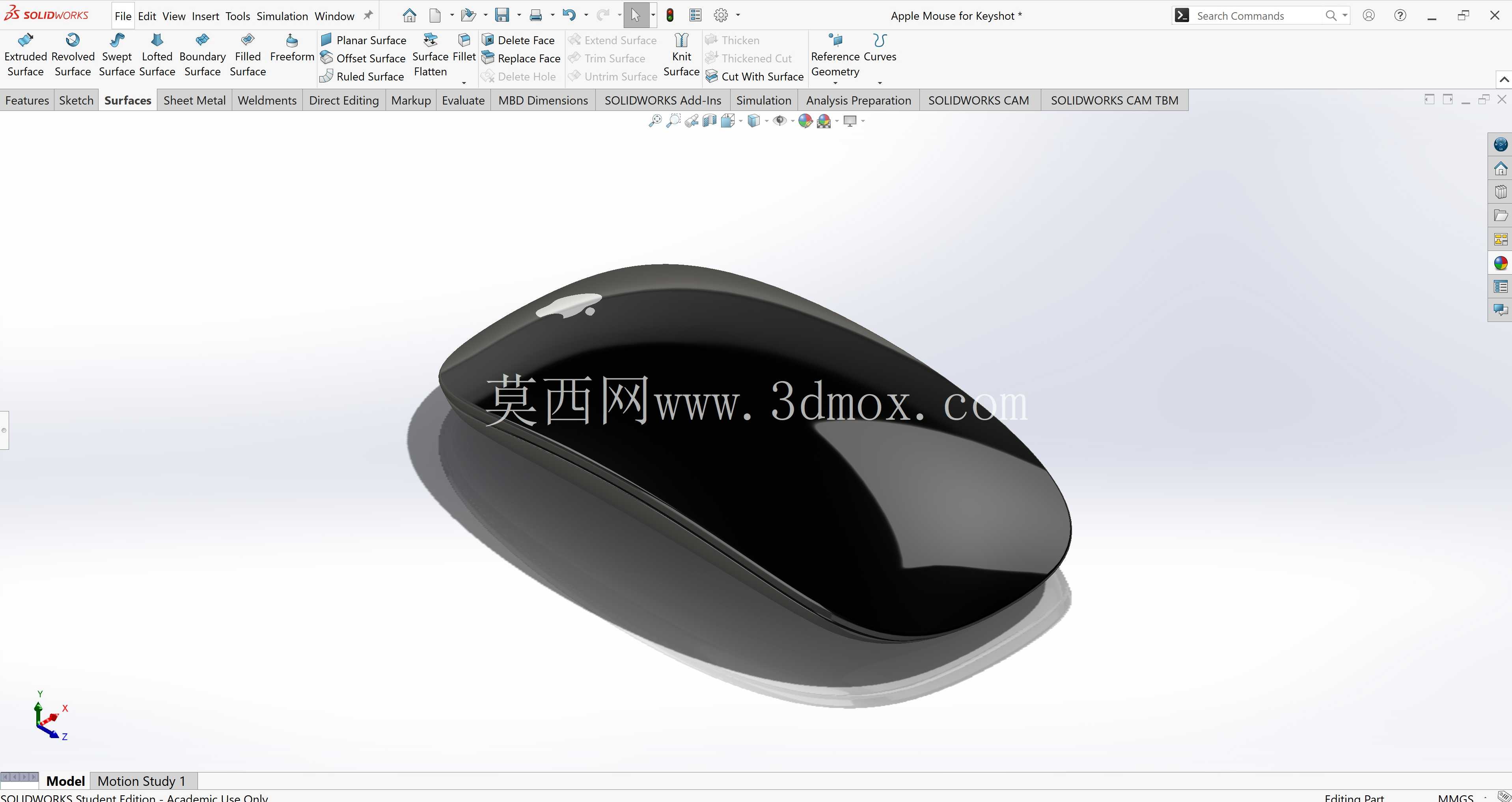Click the Save button
Image resolution: width=1512 pixels, height=802 pixels.
(x=502, y=15)
